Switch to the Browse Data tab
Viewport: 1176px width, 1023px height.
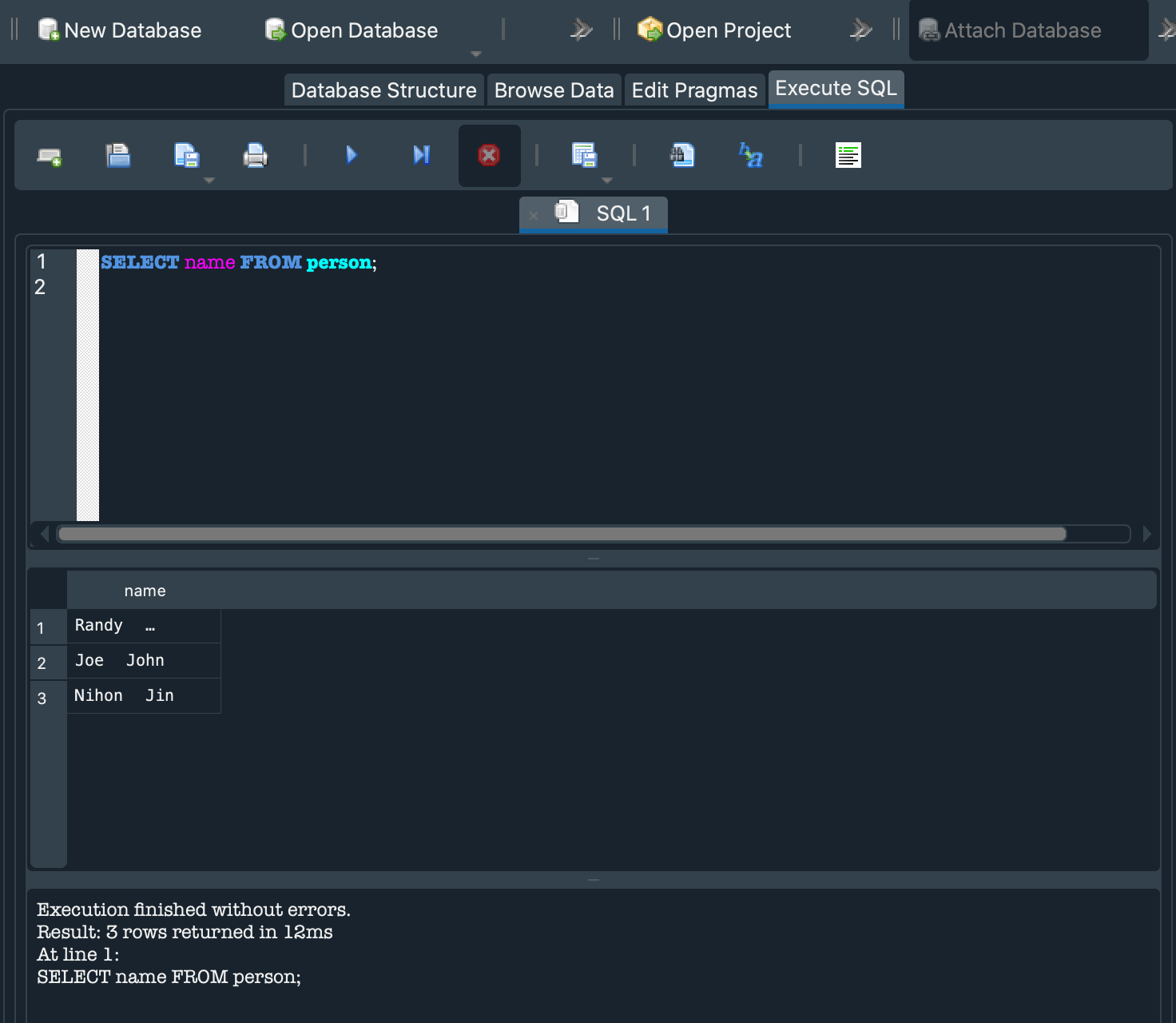tap(554, 90)
